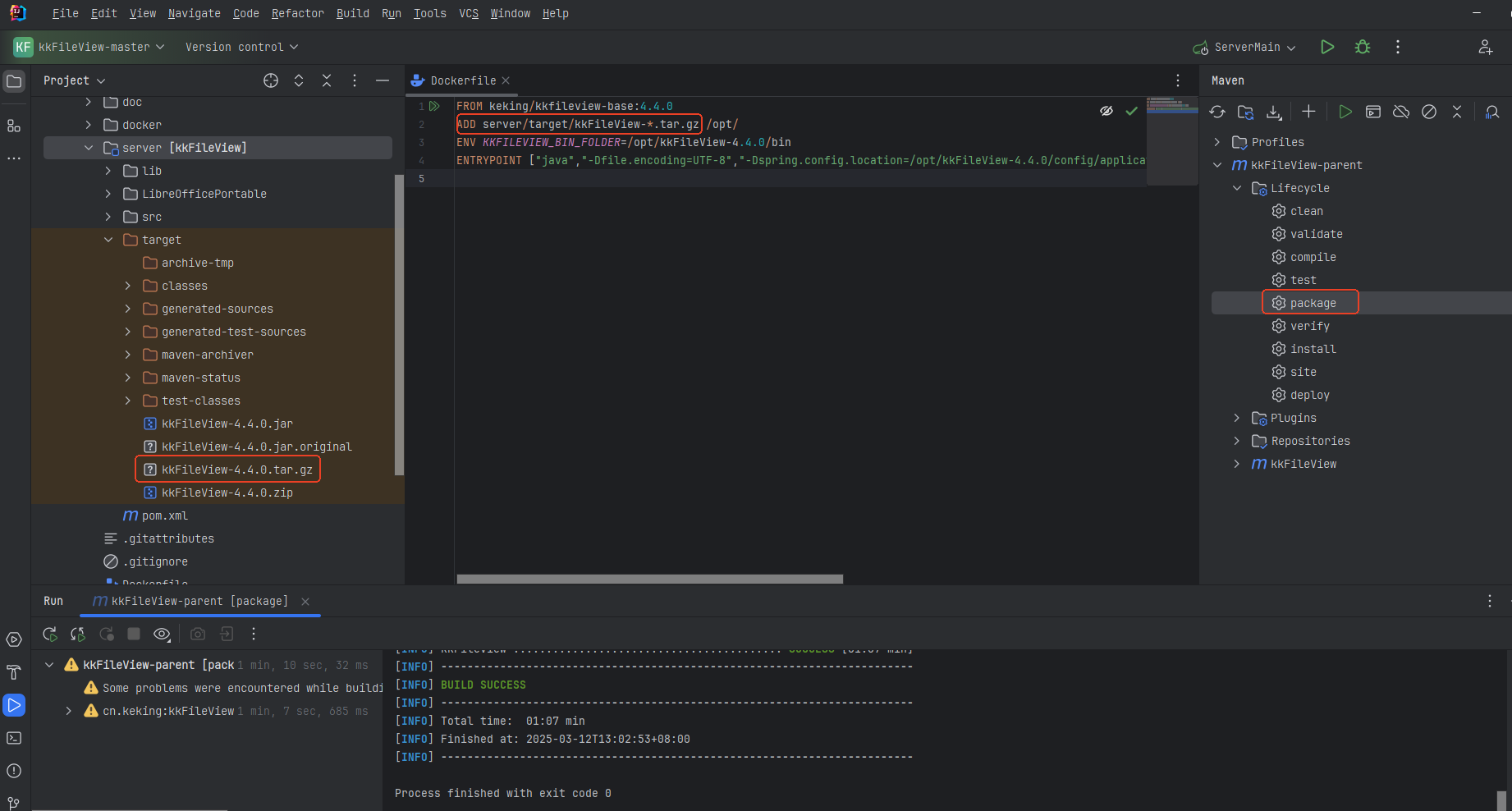Image resolution: width=1512 pixels, height=811 pixels.
Task: Stop the running process button
Action: pos(134,634)
